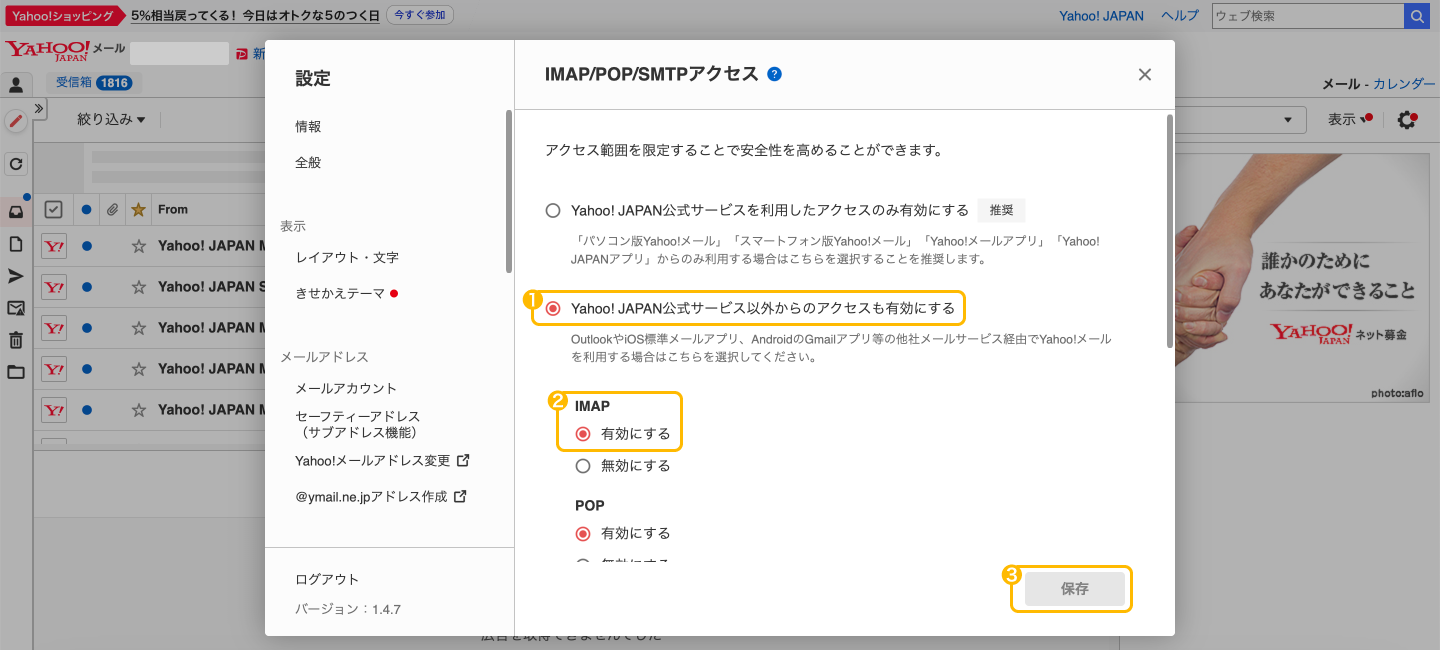Open the 受信箱 1816 inbox tab
This screenshot has width=1440, height=650.
coord(93,83)
